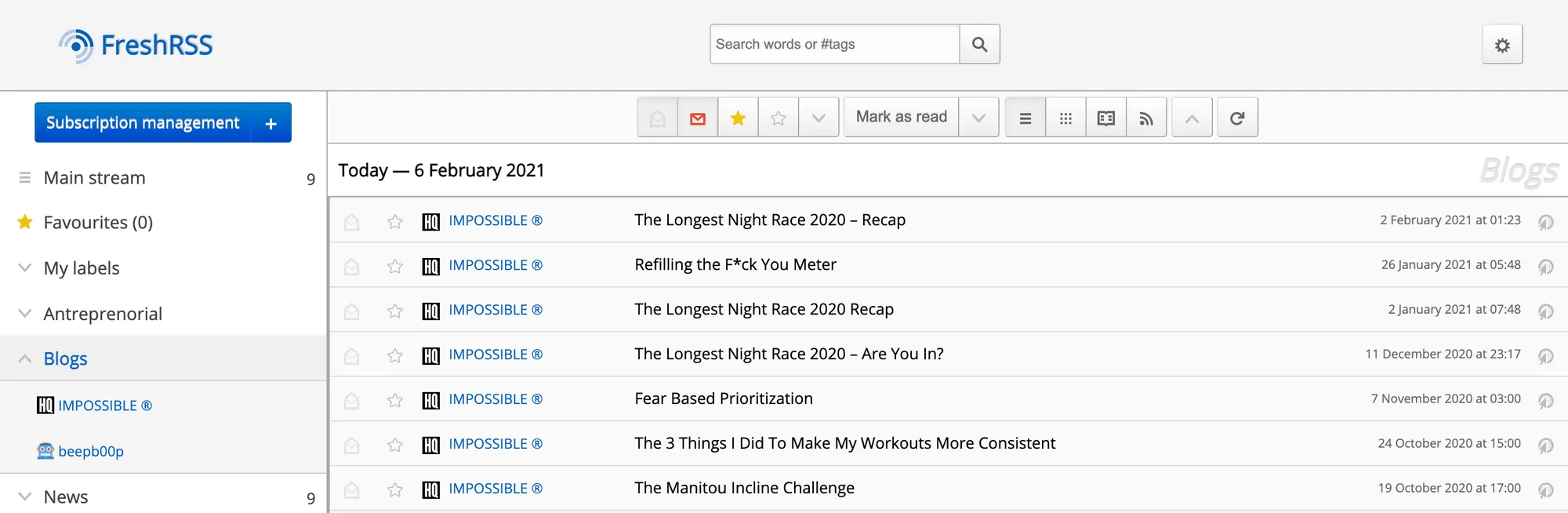Click the Mark as read button

[x=902, y=117]
